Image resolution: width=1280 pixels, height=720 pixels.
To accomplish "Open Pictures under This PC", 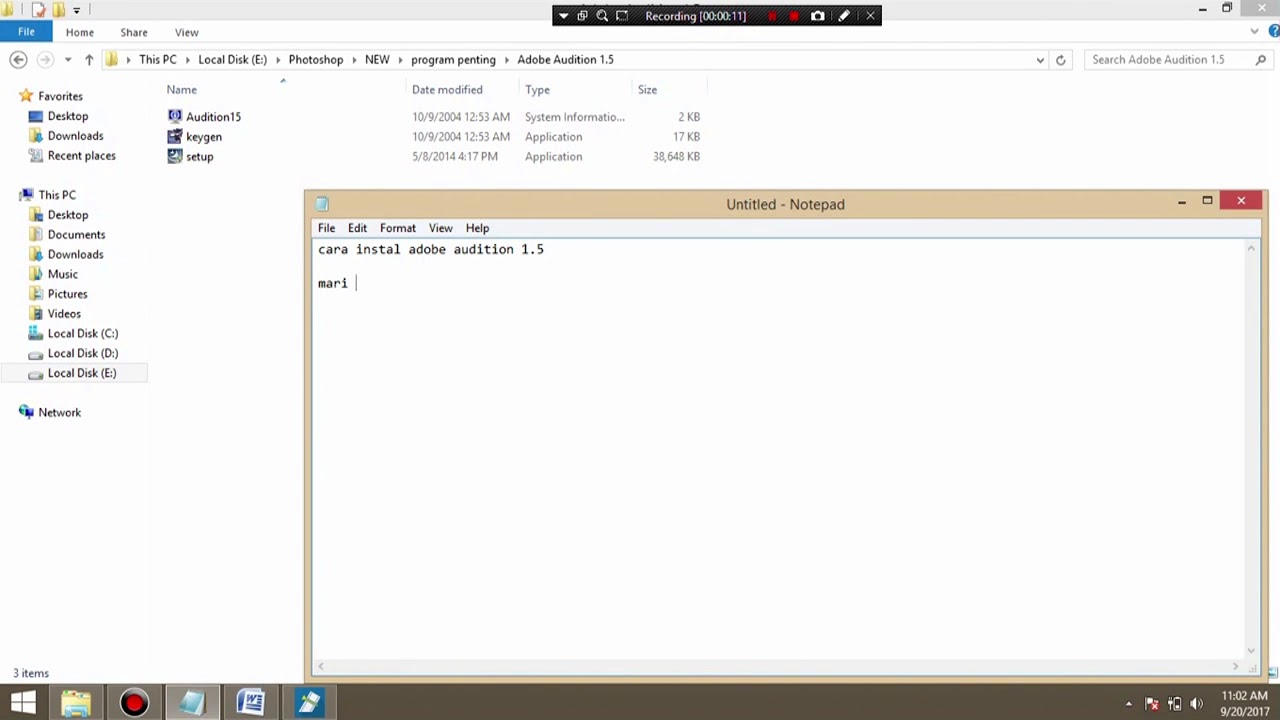I will [67, 294].
